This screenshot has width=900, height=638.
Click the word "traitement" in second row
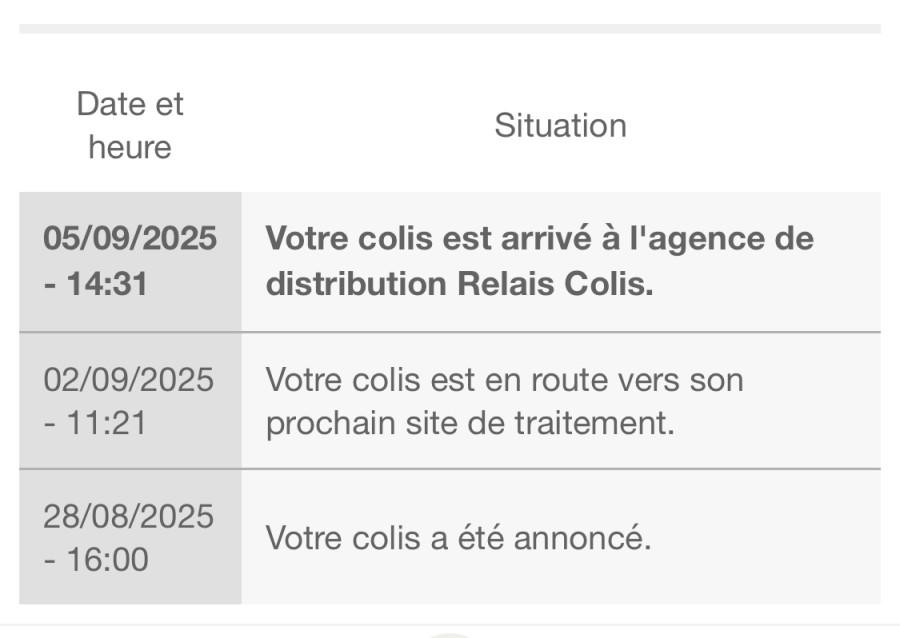pyautogui.click(x=593, y=423)
